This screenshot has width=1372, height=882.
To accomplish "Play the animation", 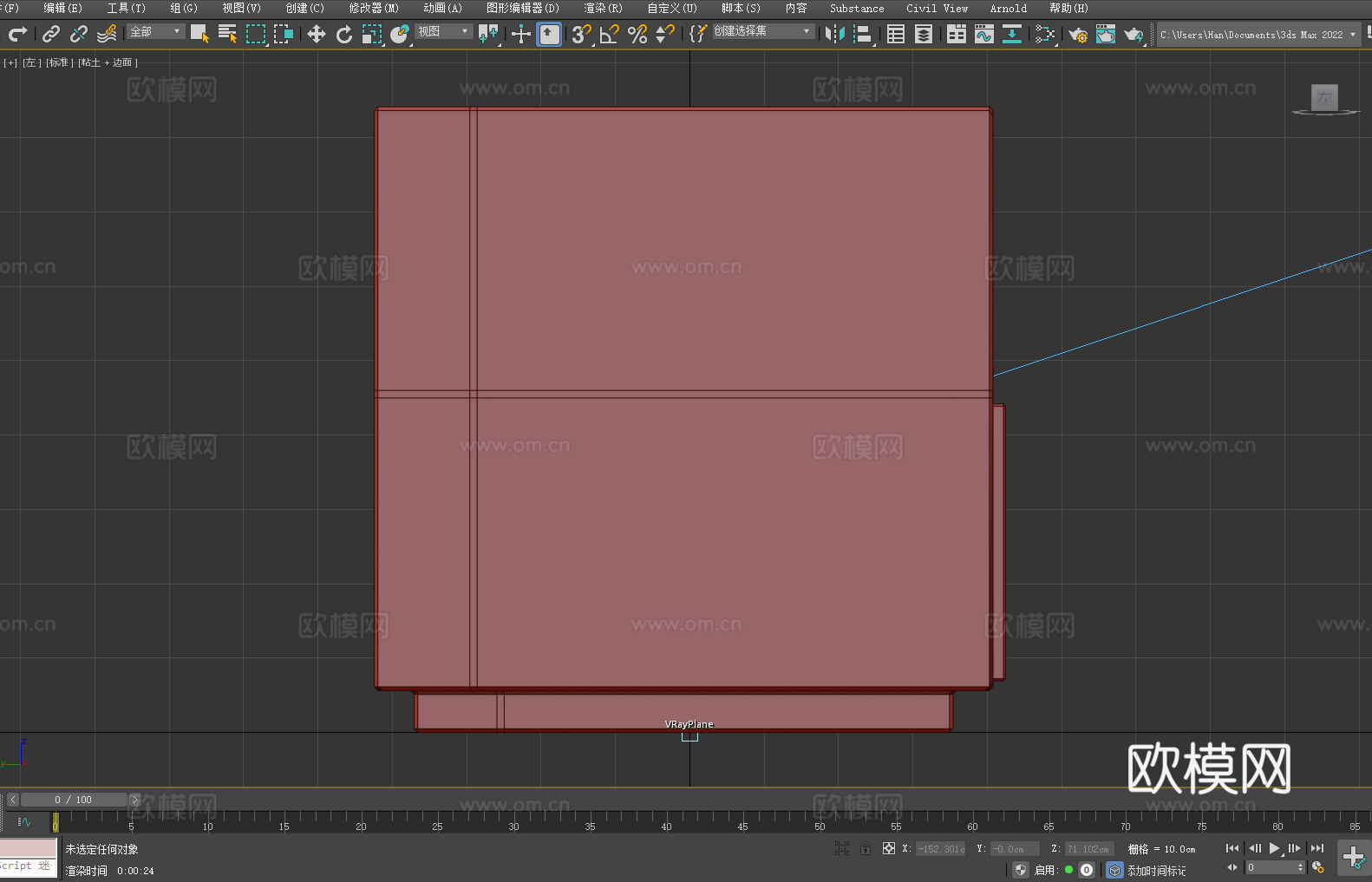I will [x=1274, y=848].
